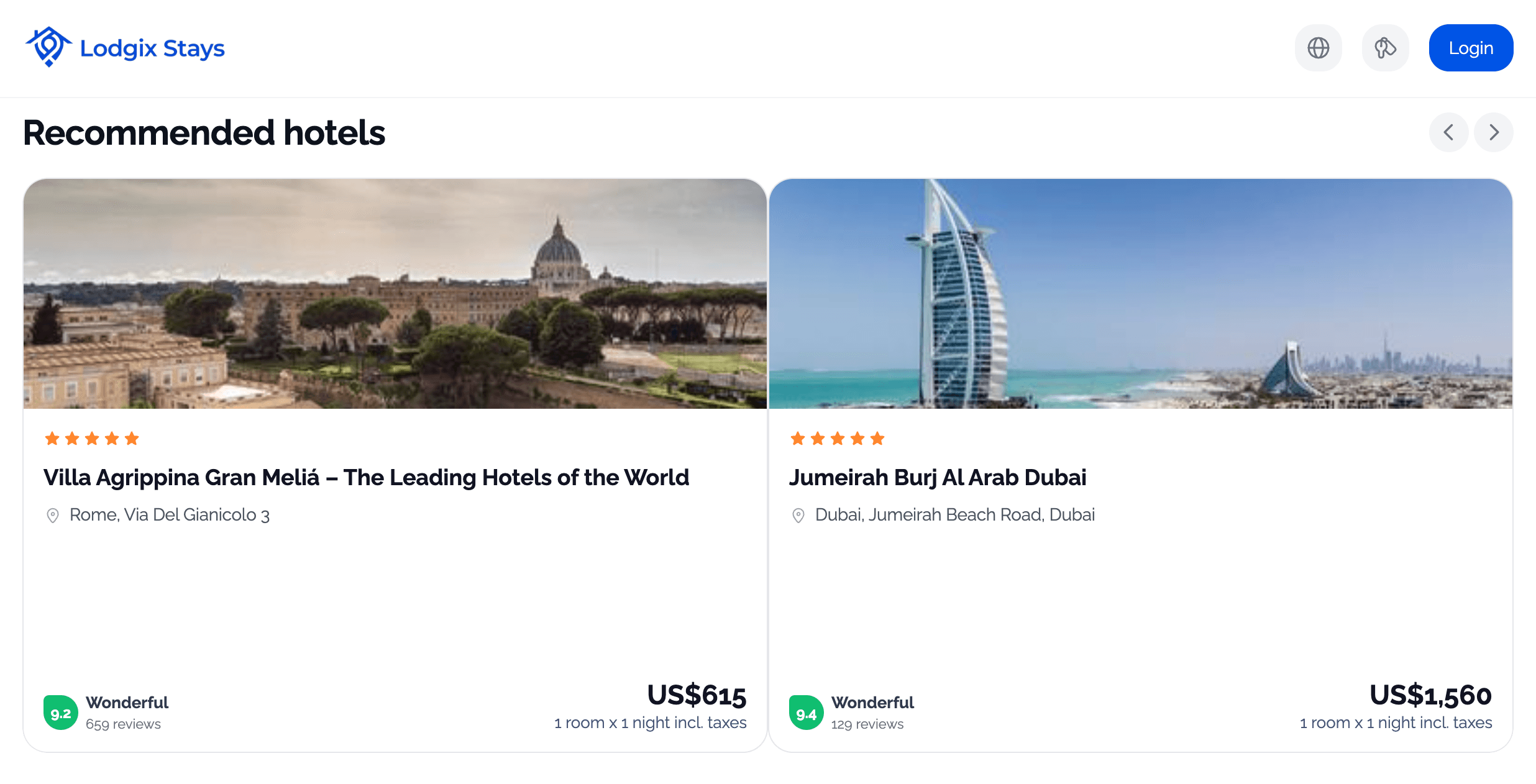Click Villa Agrippina five-star rating
Screen dimensions: 1536x784
click(x=92, y=439)
